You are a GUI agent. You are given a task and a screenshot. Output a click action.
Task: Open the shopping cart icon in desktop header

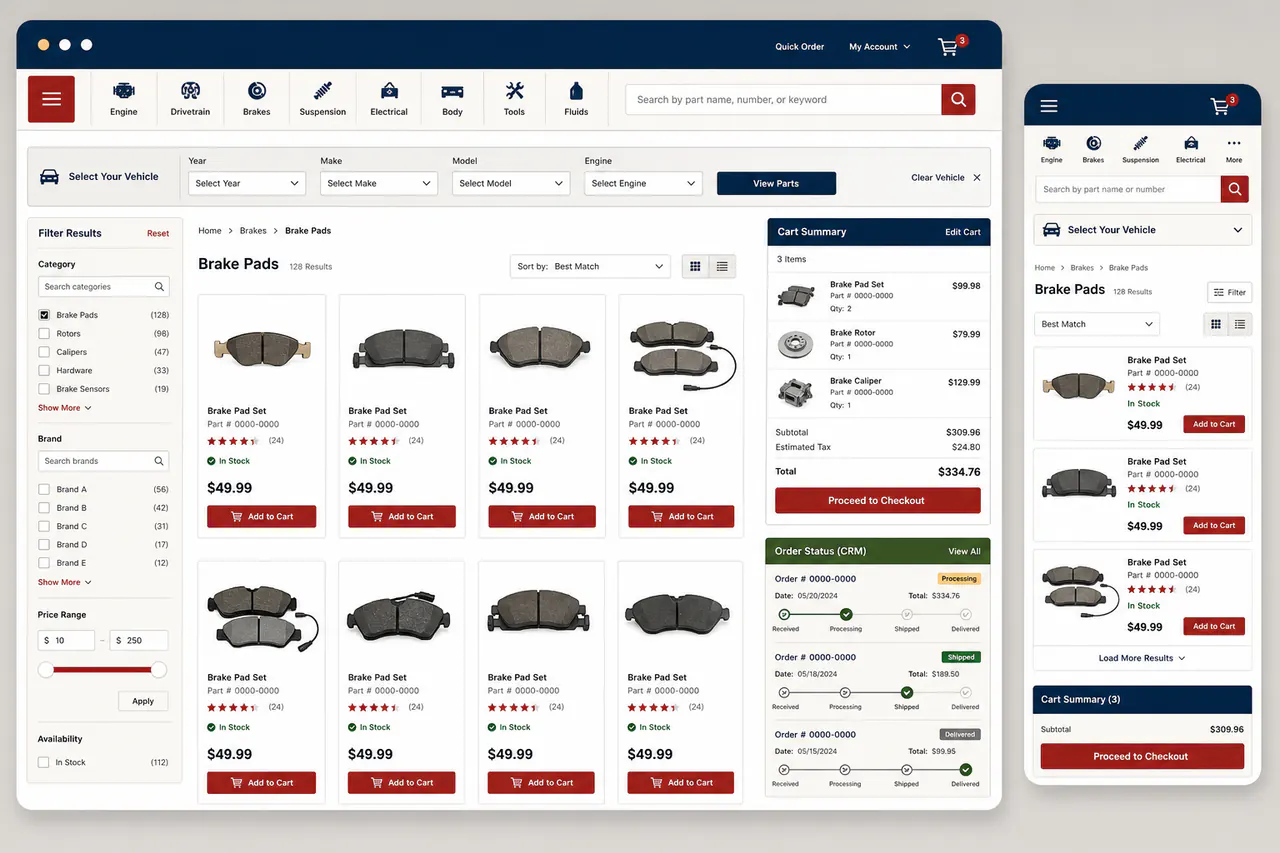pyautogui.click(x=948, y=47)
